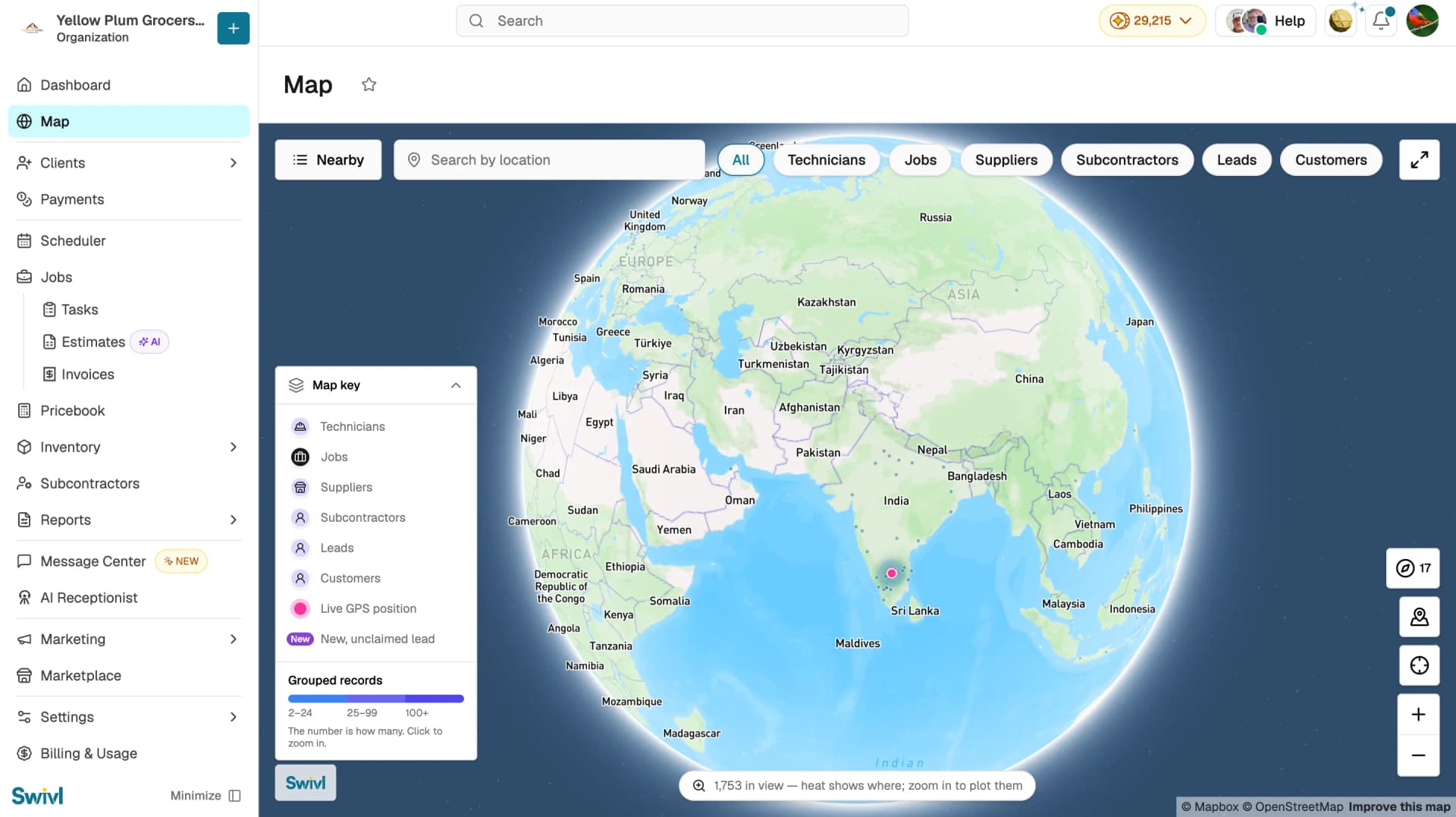
Task: Open the Dashboard page
Action: pos(128,85)
